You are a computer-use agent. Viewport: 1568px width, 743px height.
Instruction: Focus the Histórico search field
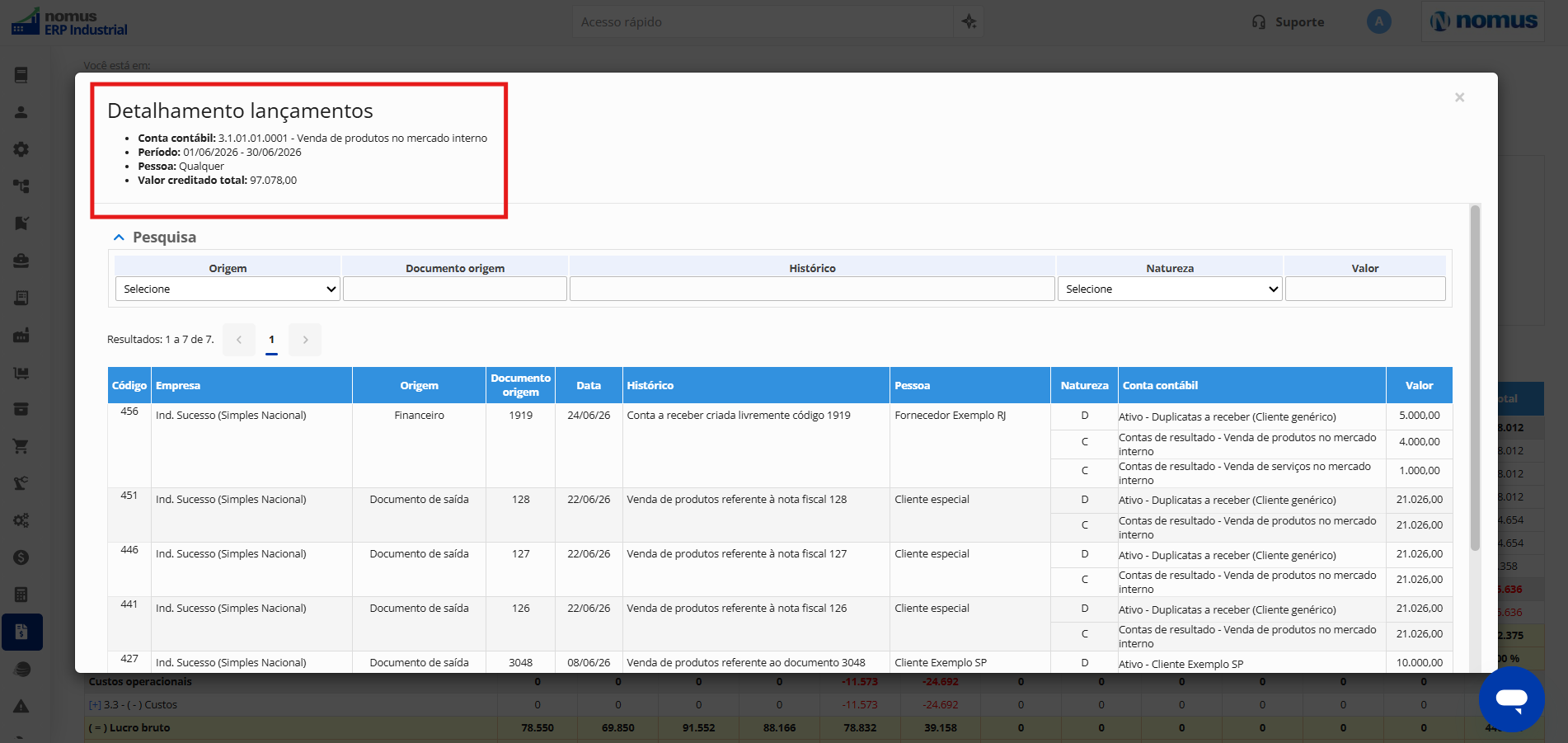(x=812, y=289)
